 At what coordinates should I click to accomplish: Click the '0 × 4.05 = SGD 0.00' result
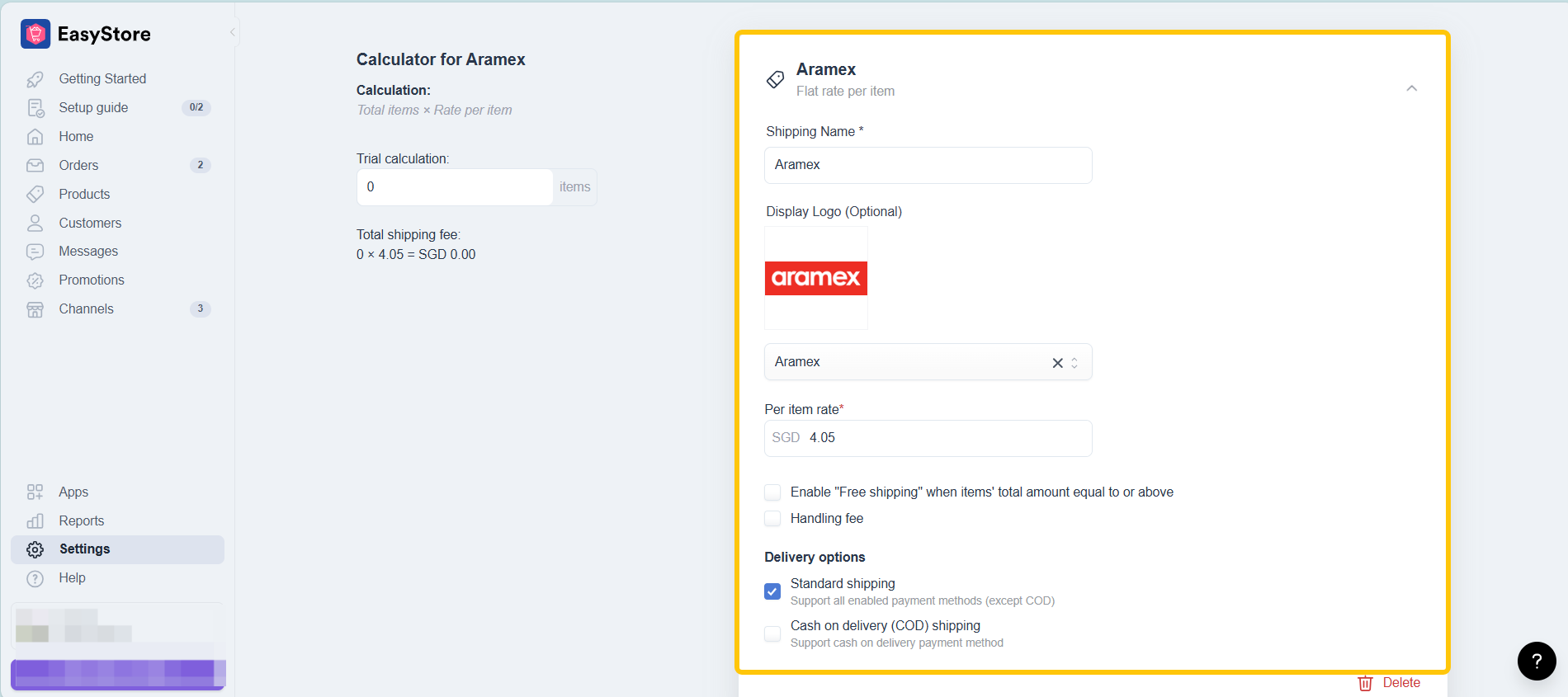tap(416, 255)
